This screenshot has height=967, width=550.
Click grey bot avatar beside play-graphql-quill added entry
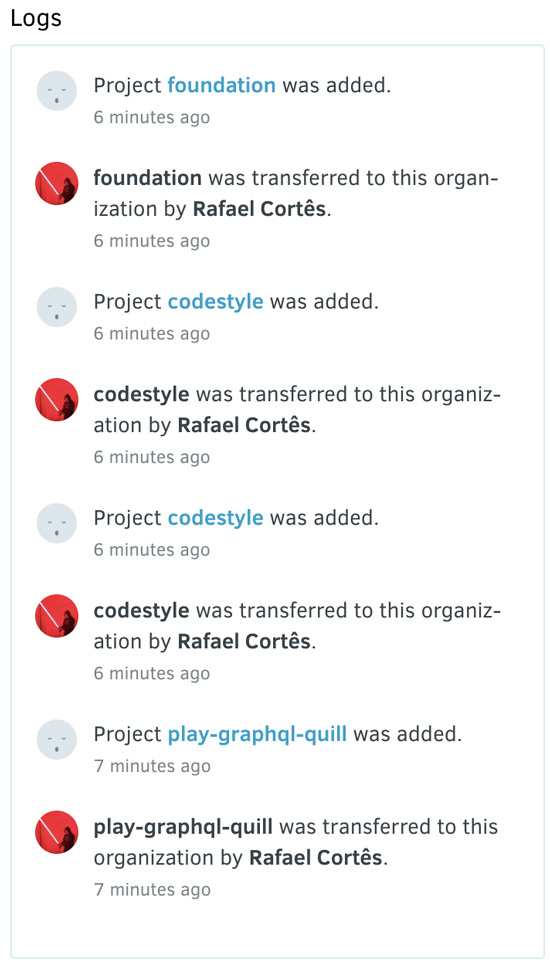57,740
